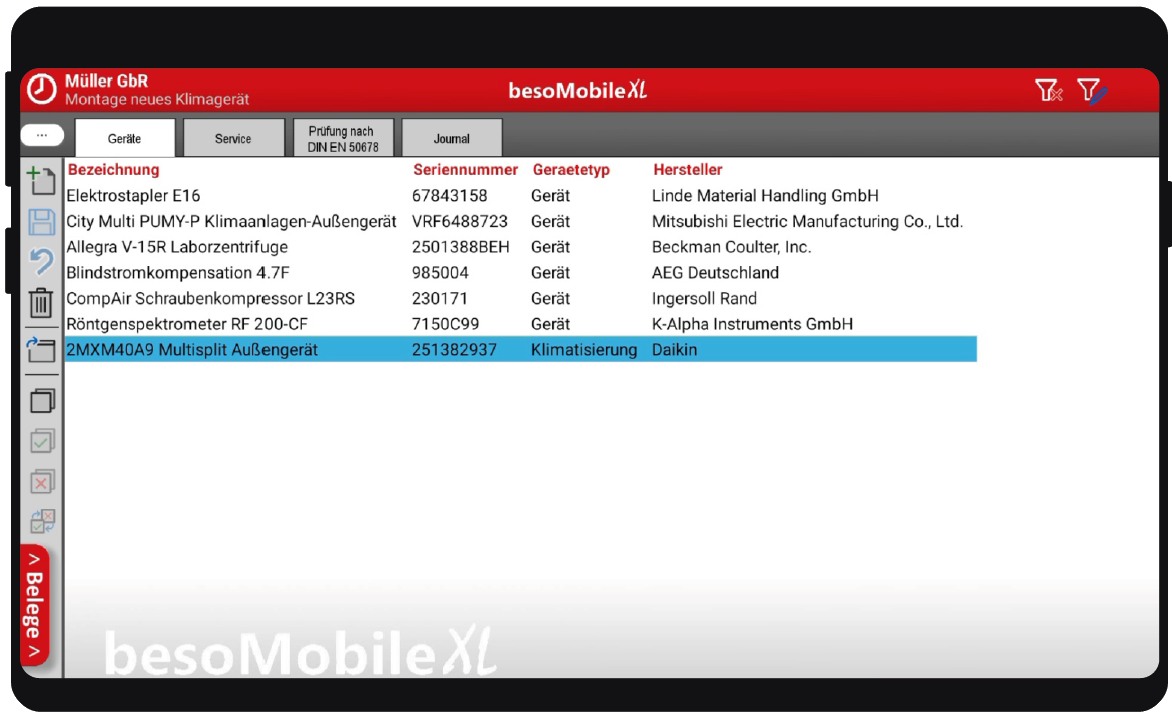Undo changes with curved arrow icon
Screen dimensions: 1172x717
click(41, 262)
